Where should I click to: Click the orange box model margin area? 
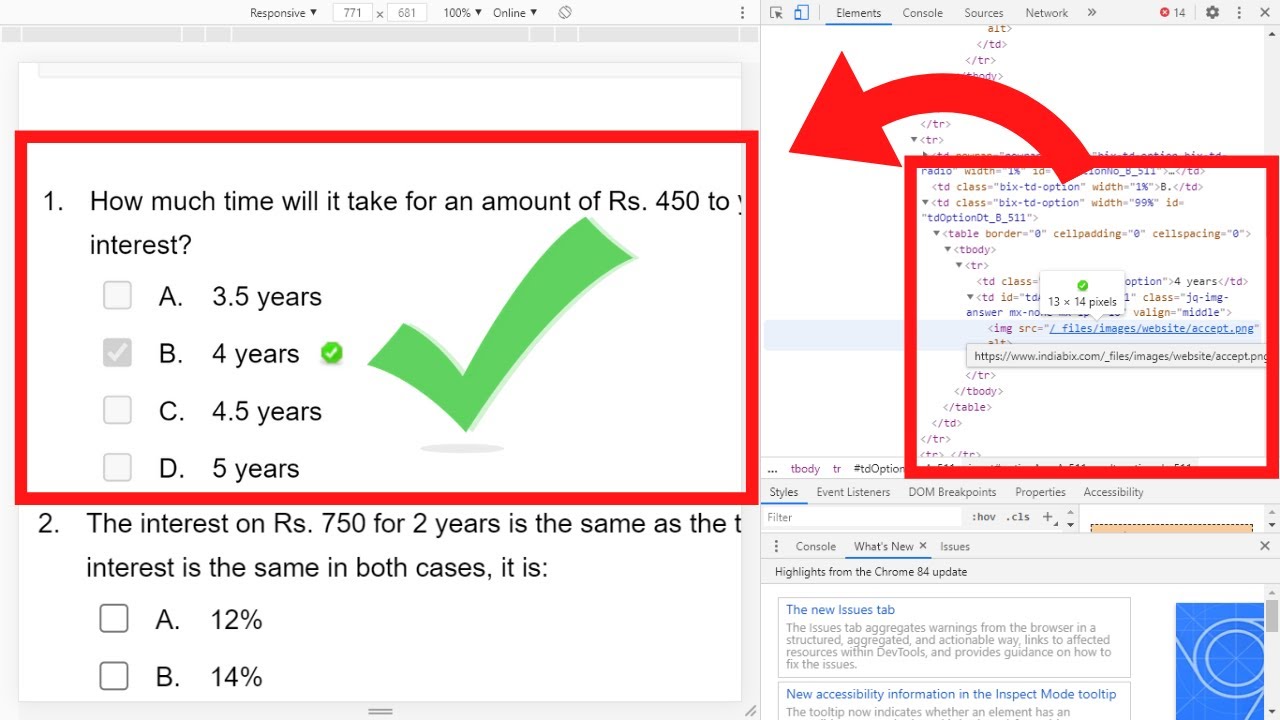(x=1171, y=526)
